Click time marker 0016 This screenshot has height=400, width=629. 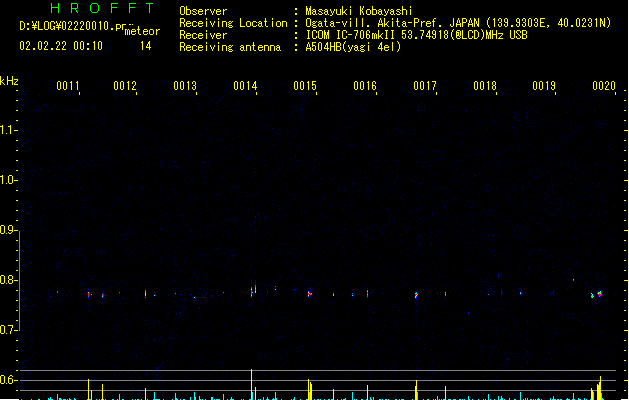pyautogui.click(x=365, y=86)
